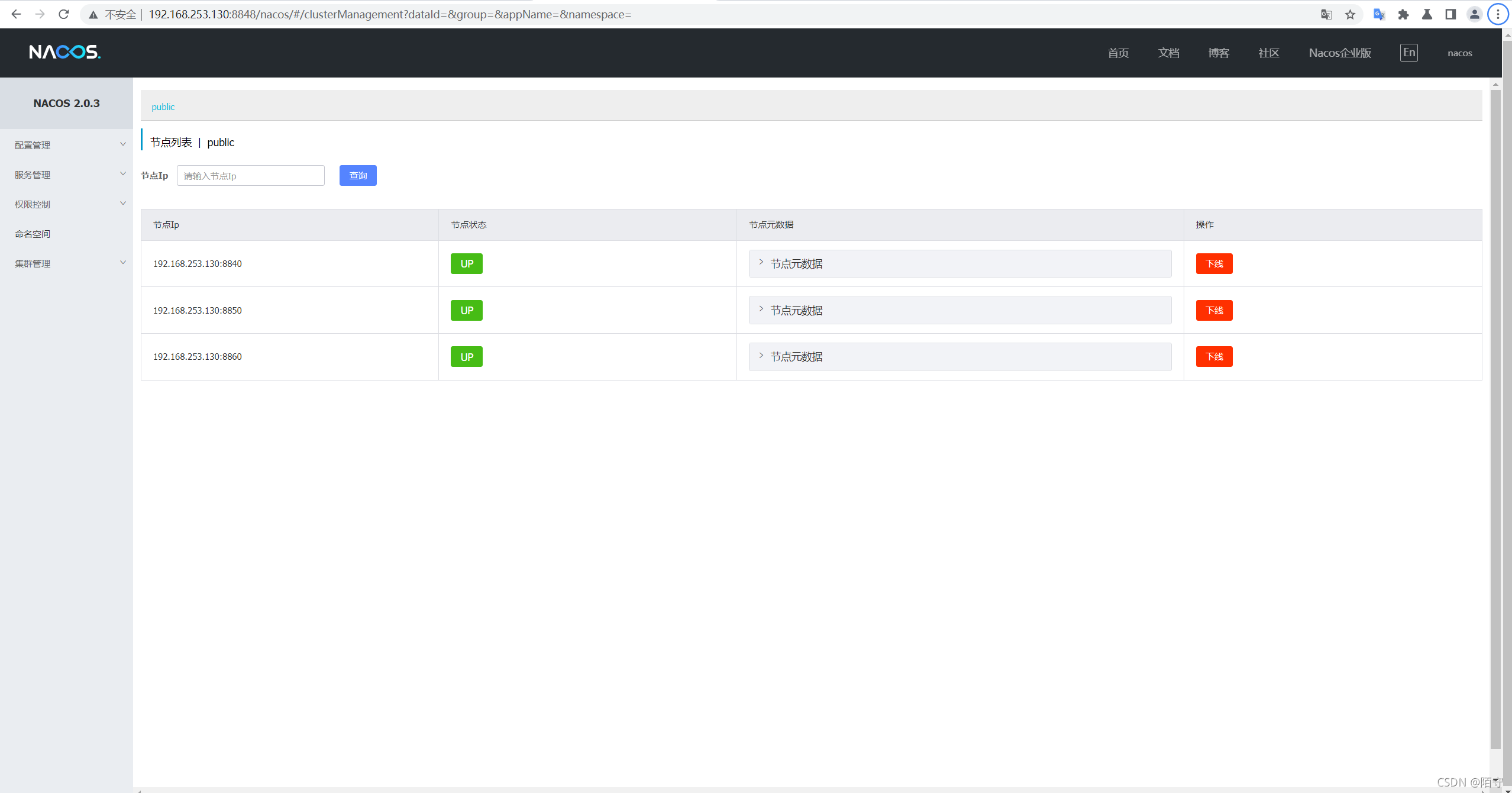Viewport: 1512px width, 793px height.
Task: Focus the 节点Ip search input field
Action: 250,176
